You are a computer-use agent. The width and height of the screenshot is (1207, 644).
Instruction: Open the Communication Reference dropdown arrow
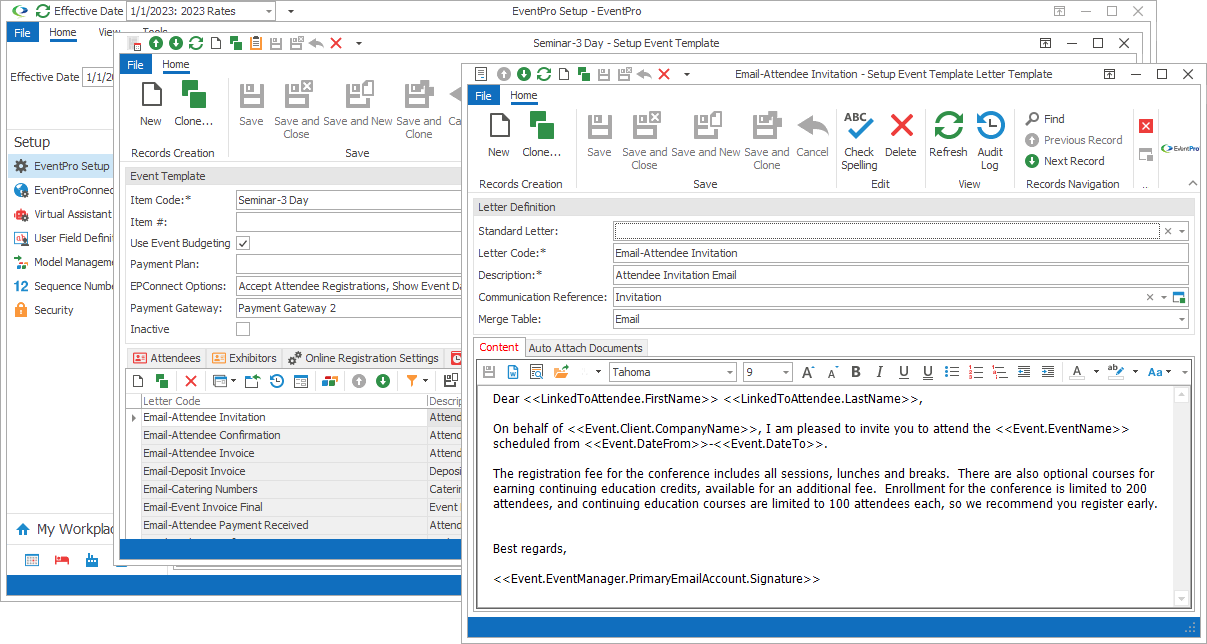[1164, 297]
